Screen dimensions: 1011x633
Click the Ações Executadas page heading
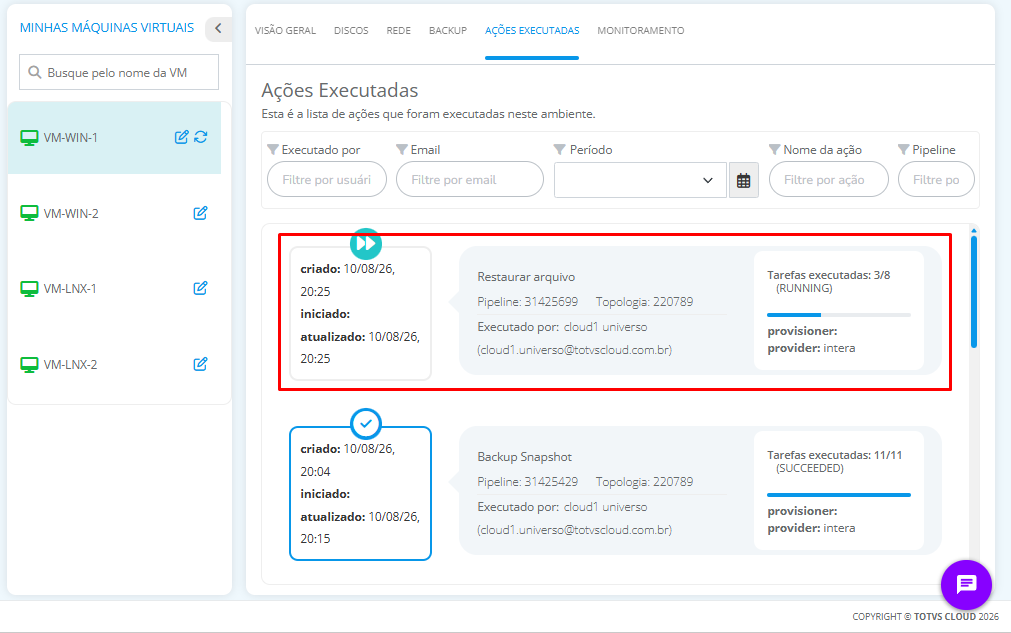pos(340,90)
